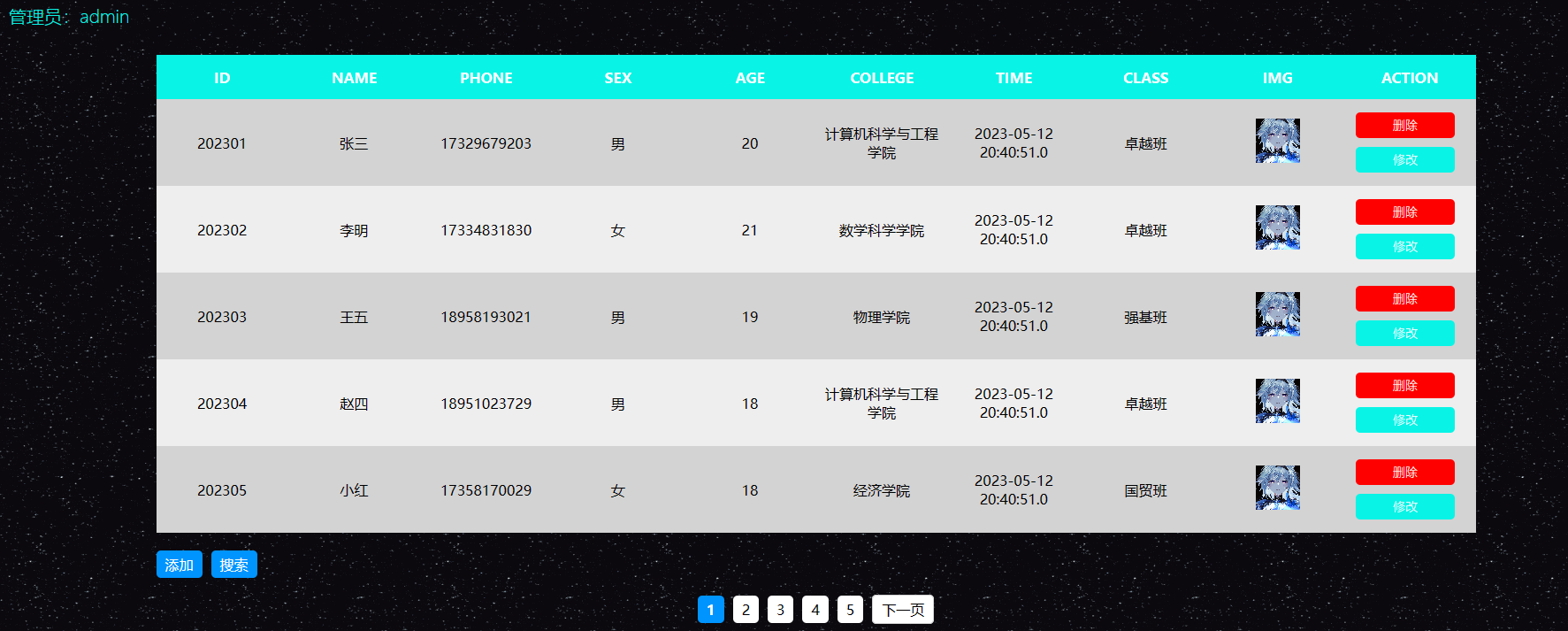Click the SEX column header

(x=618, y=78)
